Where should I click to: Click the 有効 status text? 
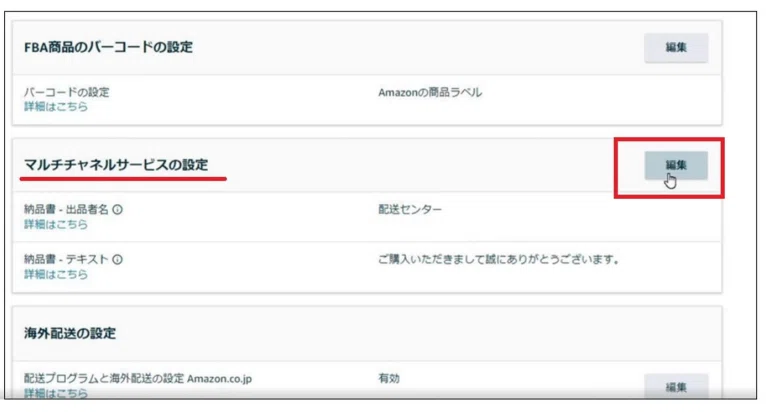[389, 378]
